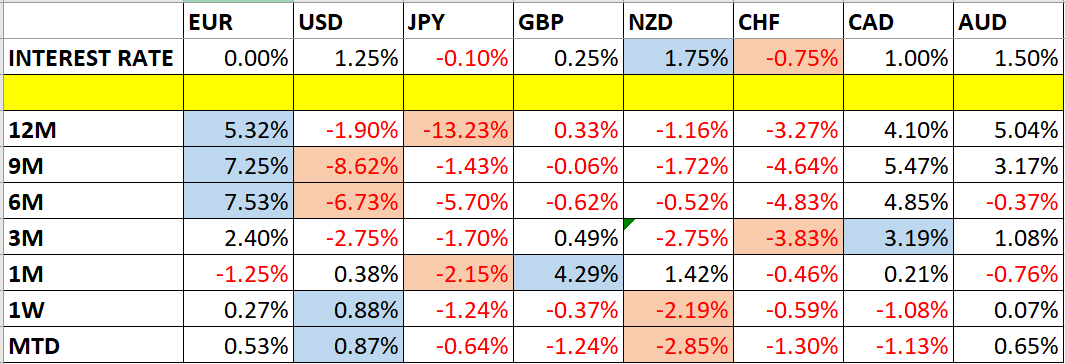
Task: Click the JPY 12M value -13.23%
Action: (x=458, y=128)
